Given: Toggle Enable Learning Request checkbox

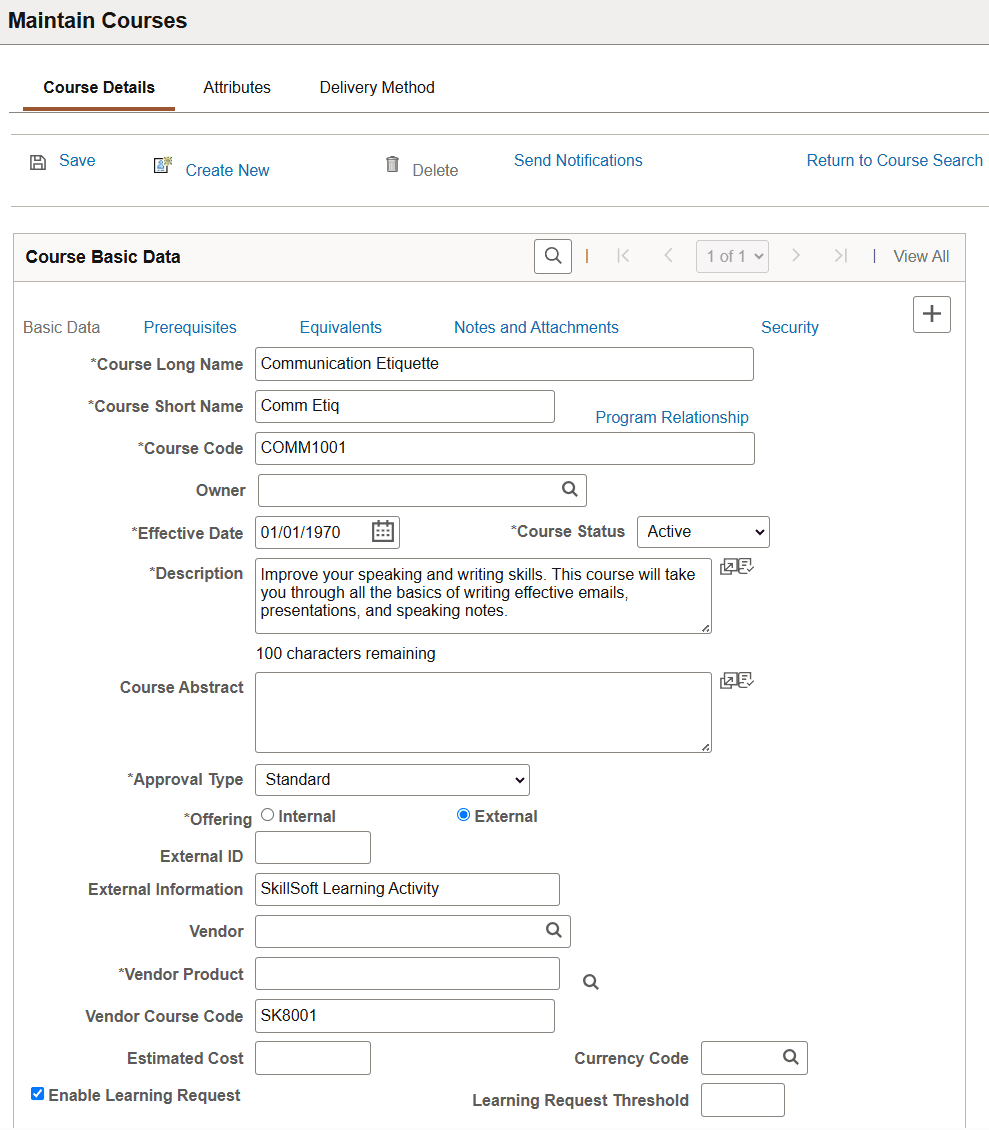Looking at the screenshot, I should 37,1094.
